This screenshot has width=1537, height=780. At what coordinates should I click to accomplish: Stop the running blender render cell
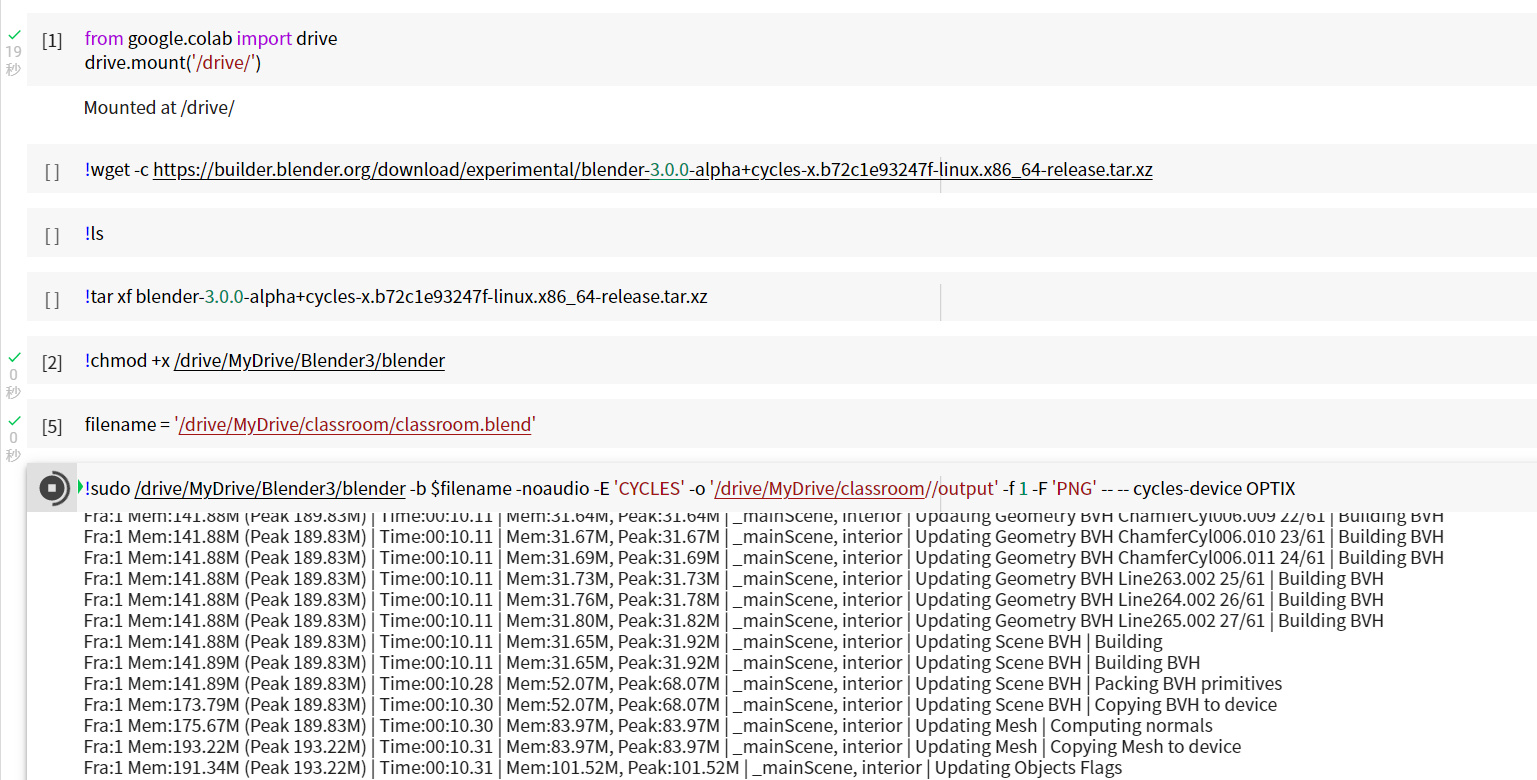click(x=52, y=488)
